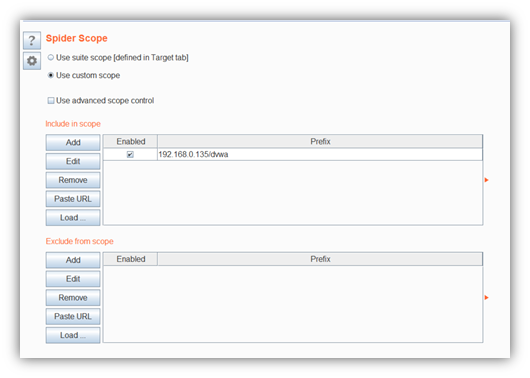Click orange arrow beside Include in scope table

(x=486, y=180)
